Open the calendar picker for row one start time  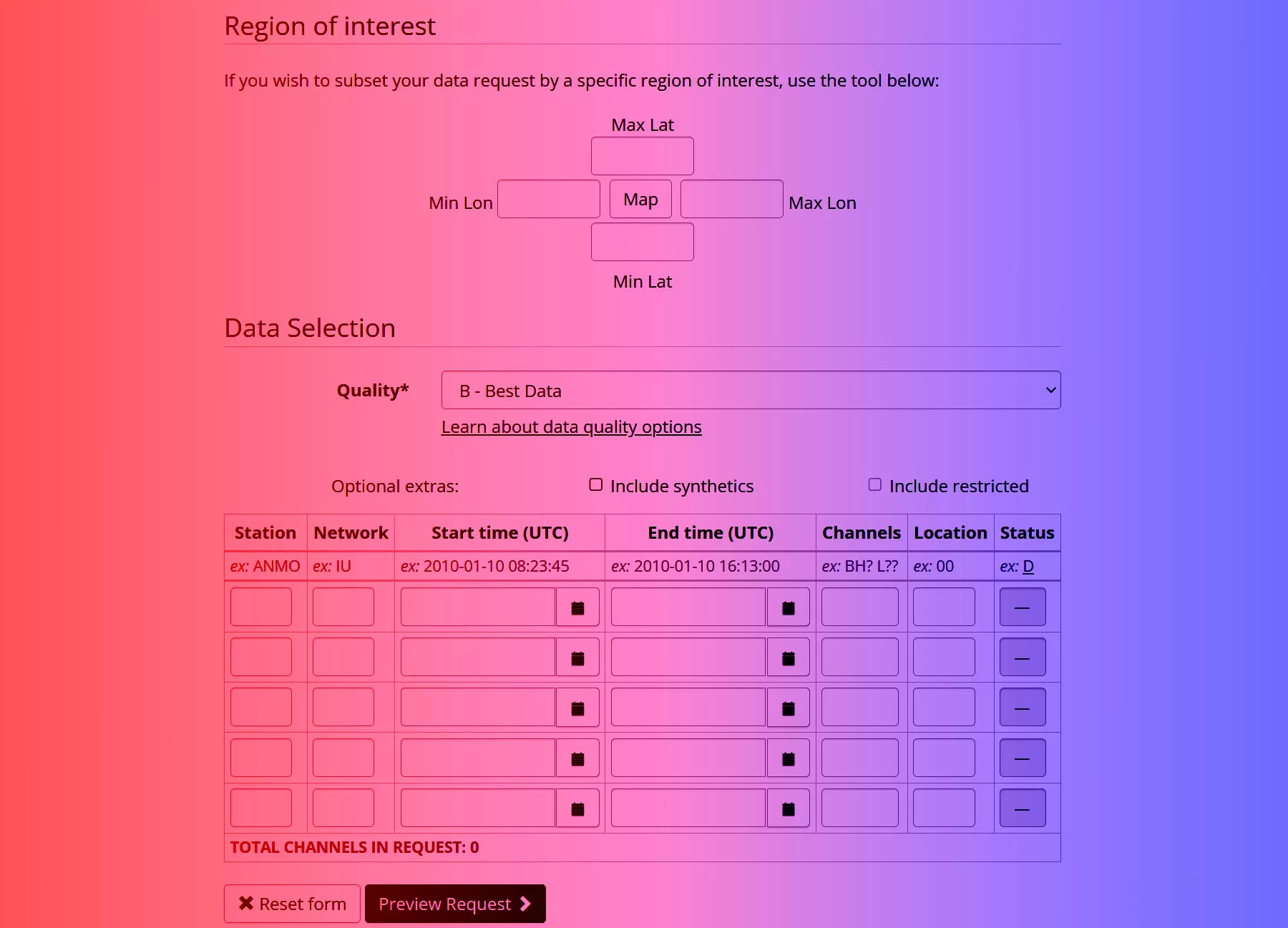point(577,607)
